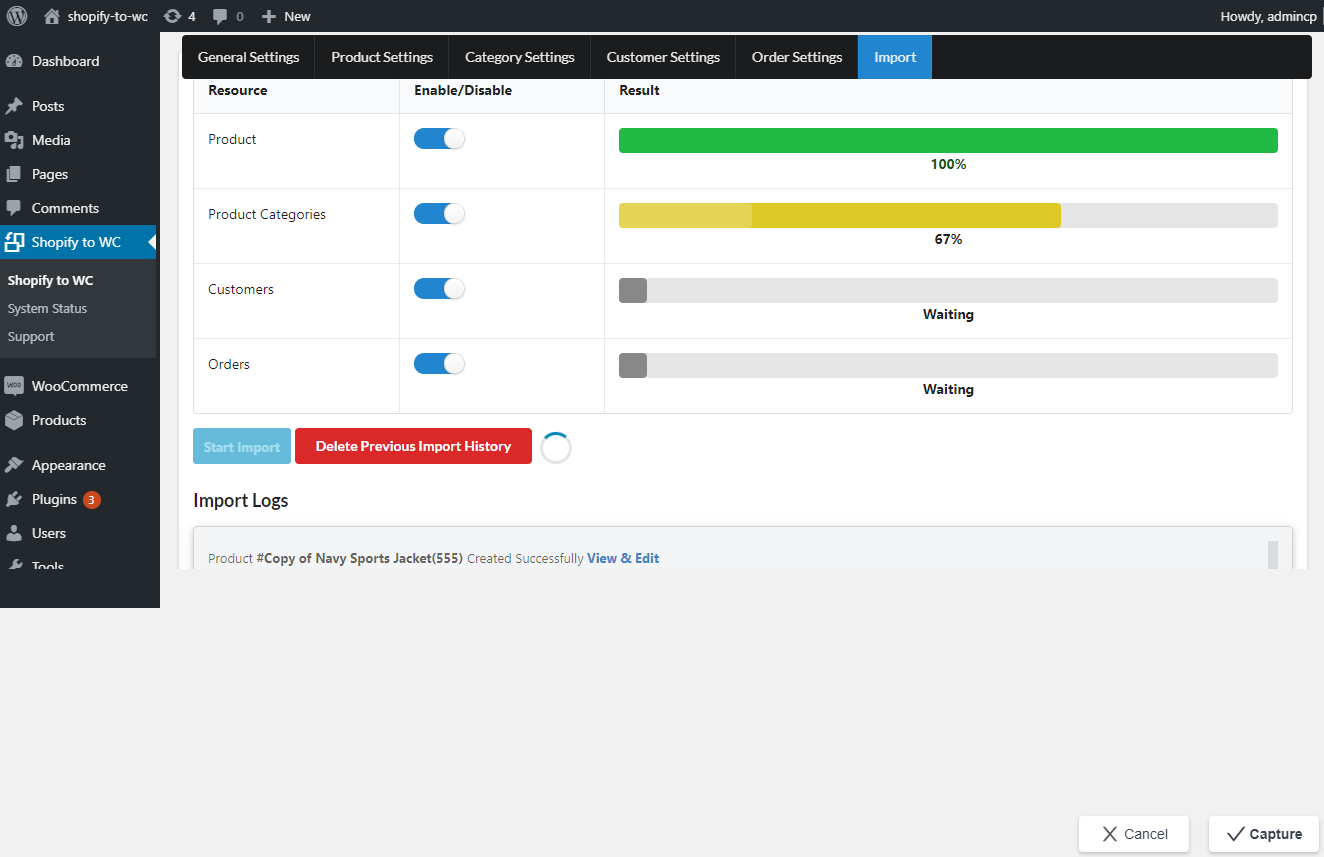The height and width of the screenshot is (857, 1324).
Task: Click the Import Logs heading
Action: pos(241,500)
